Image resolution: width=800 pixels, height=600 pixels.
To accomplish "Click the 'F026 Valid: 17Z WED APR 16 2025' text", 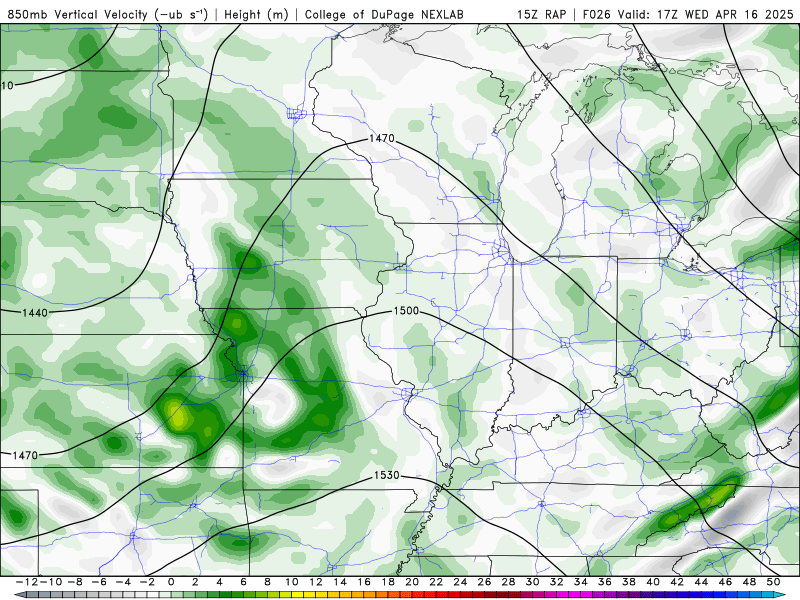I will [x=688, y=15].
